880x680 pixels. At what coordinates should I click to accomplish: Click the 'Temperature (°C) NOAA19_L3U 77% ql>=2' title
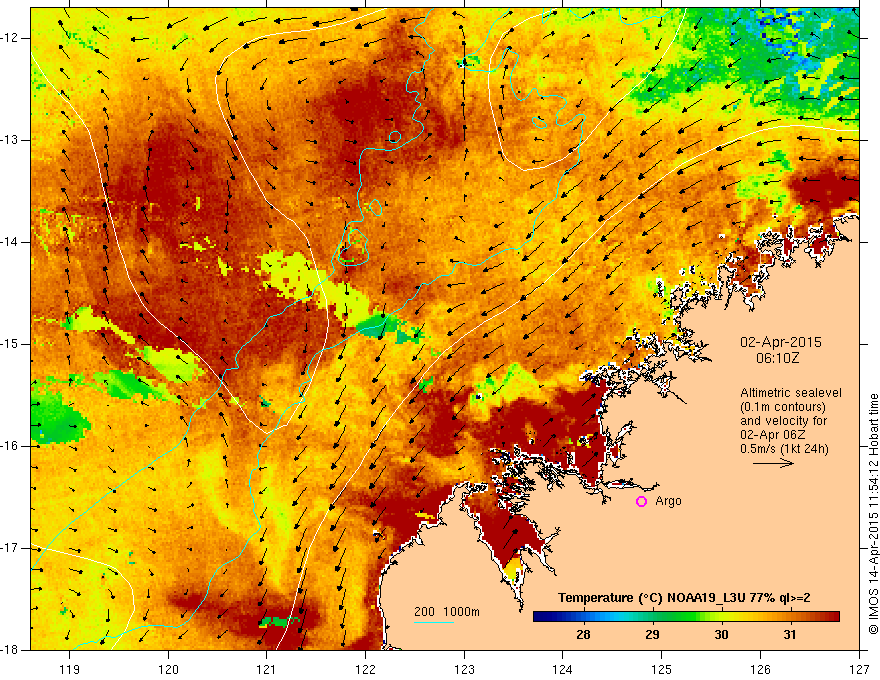tap(684, 598)
